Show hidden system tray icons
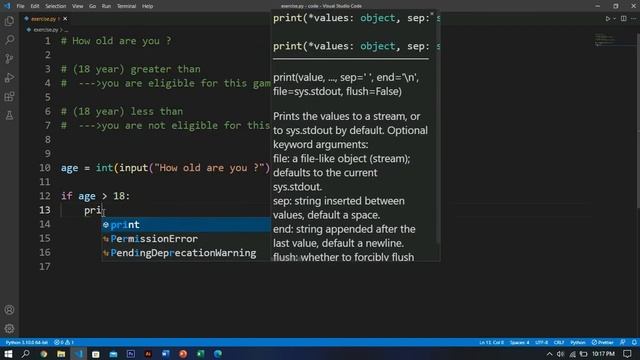 pyautogui.click(x=549, y=354)
